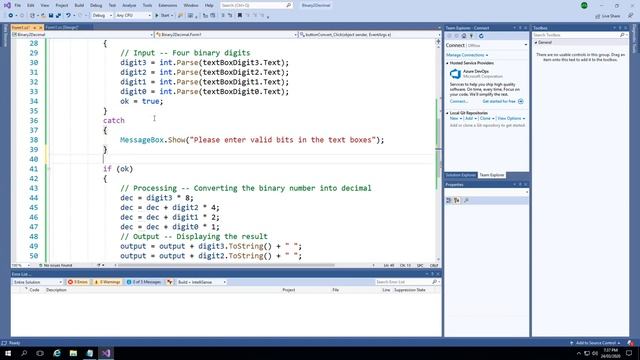The height and width of the screenshot is (360, 640).
Task: Switch to Team Explorer tab
Action: pyautogui.click(x=491, y=175)
